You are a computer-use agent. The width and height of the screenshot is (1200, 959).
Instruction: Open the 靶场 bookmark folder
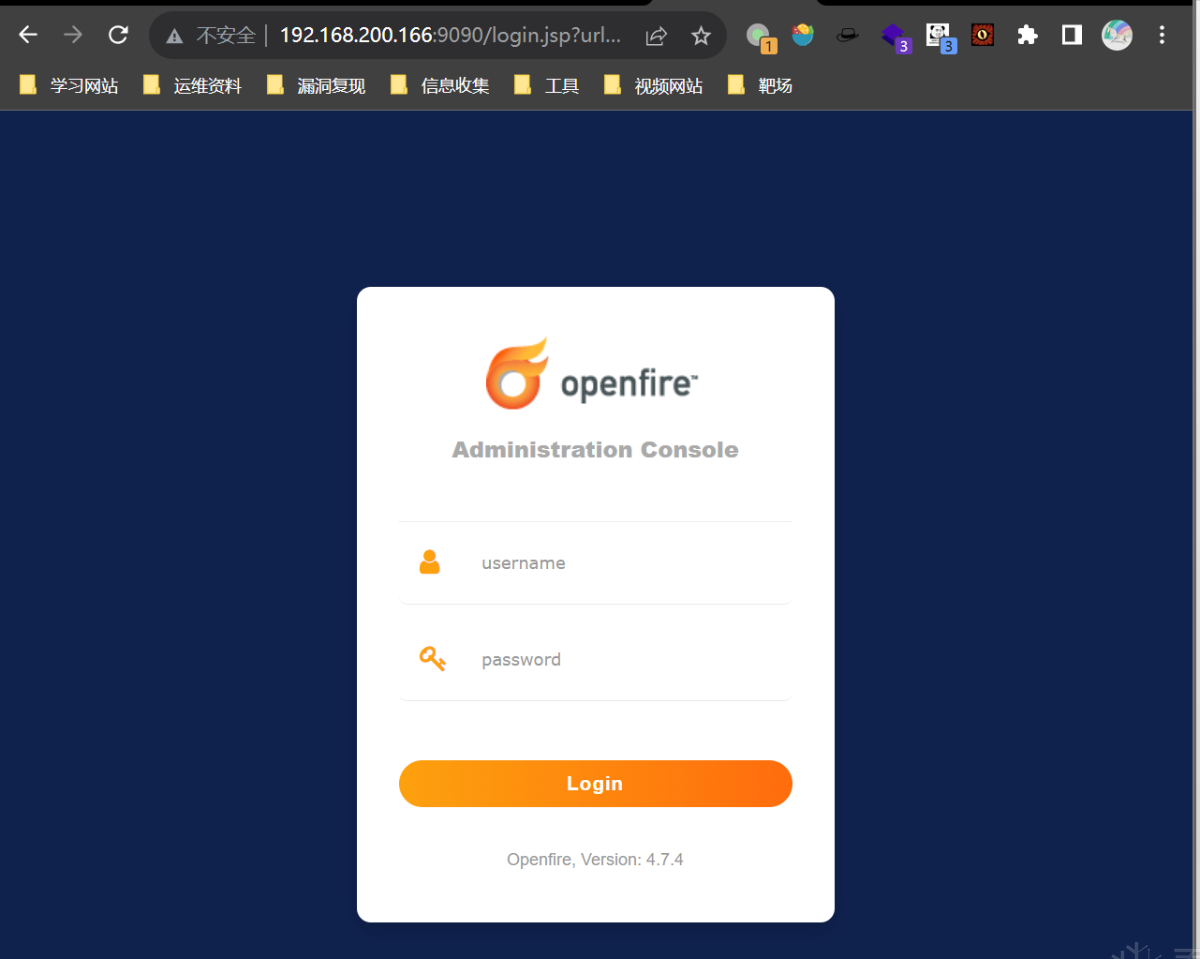point(761,86)
